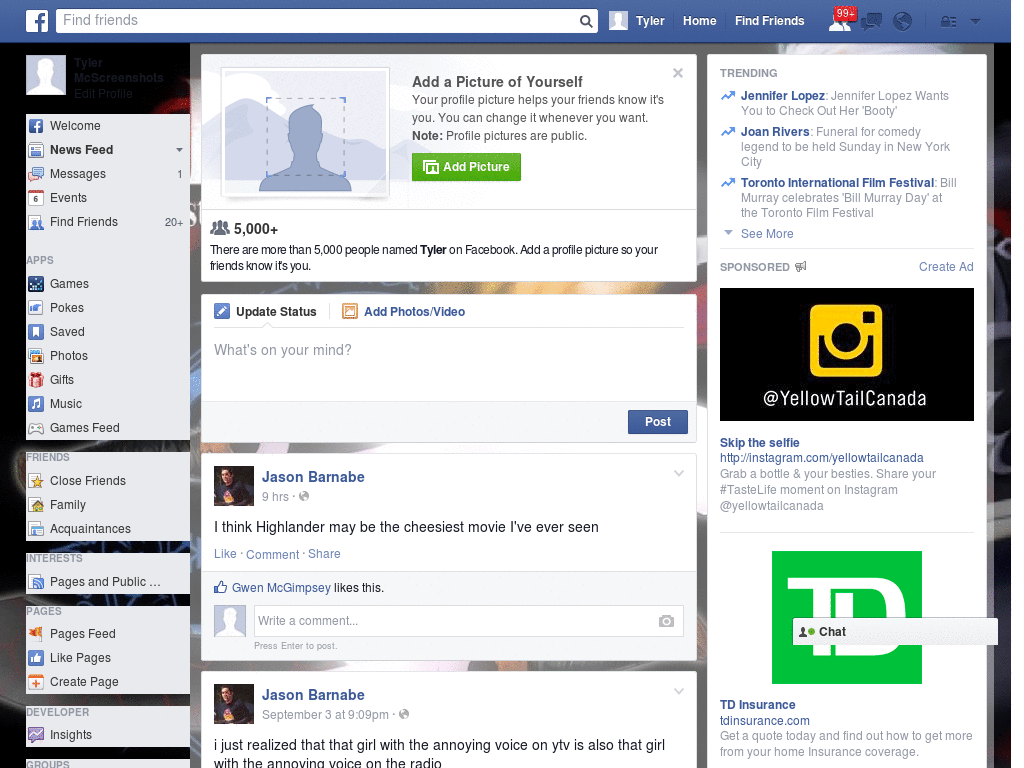Open privacy shortcuts lock icon
Image resolution: width=1024 pixels, height=768 pixels.
(948, 22)
